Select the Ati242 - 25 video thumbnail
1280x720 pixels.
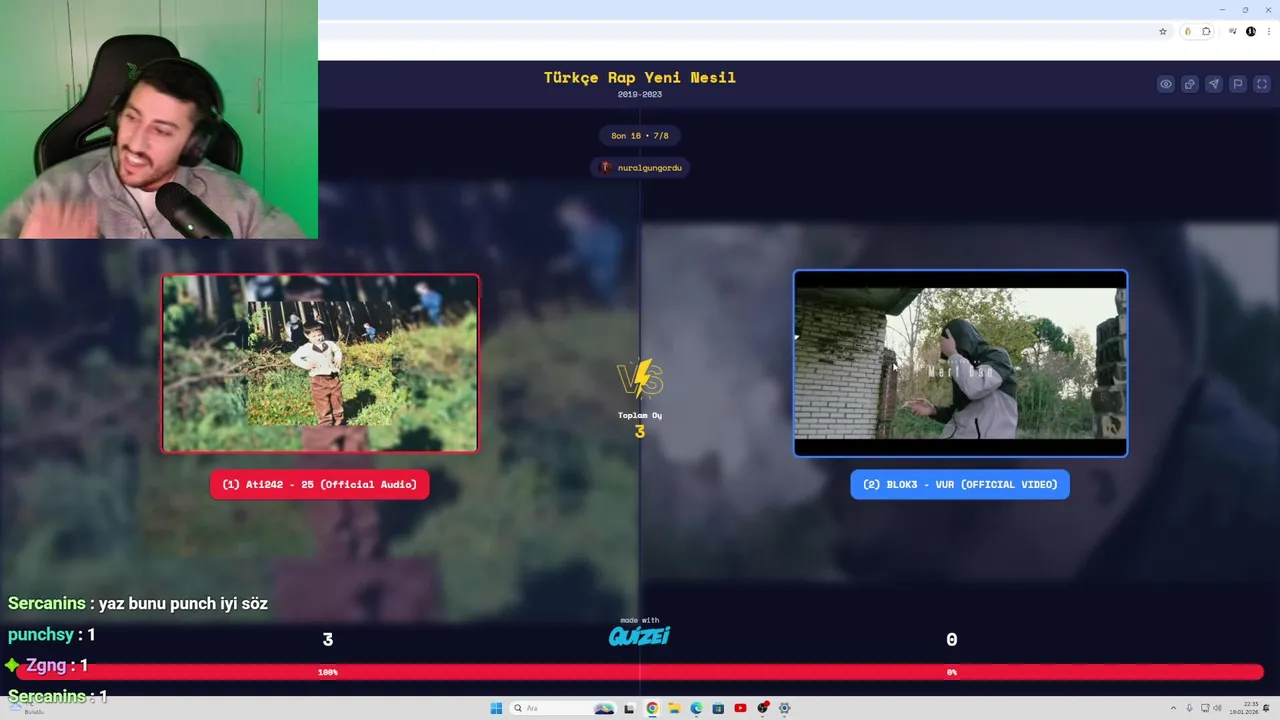point(320,363)
